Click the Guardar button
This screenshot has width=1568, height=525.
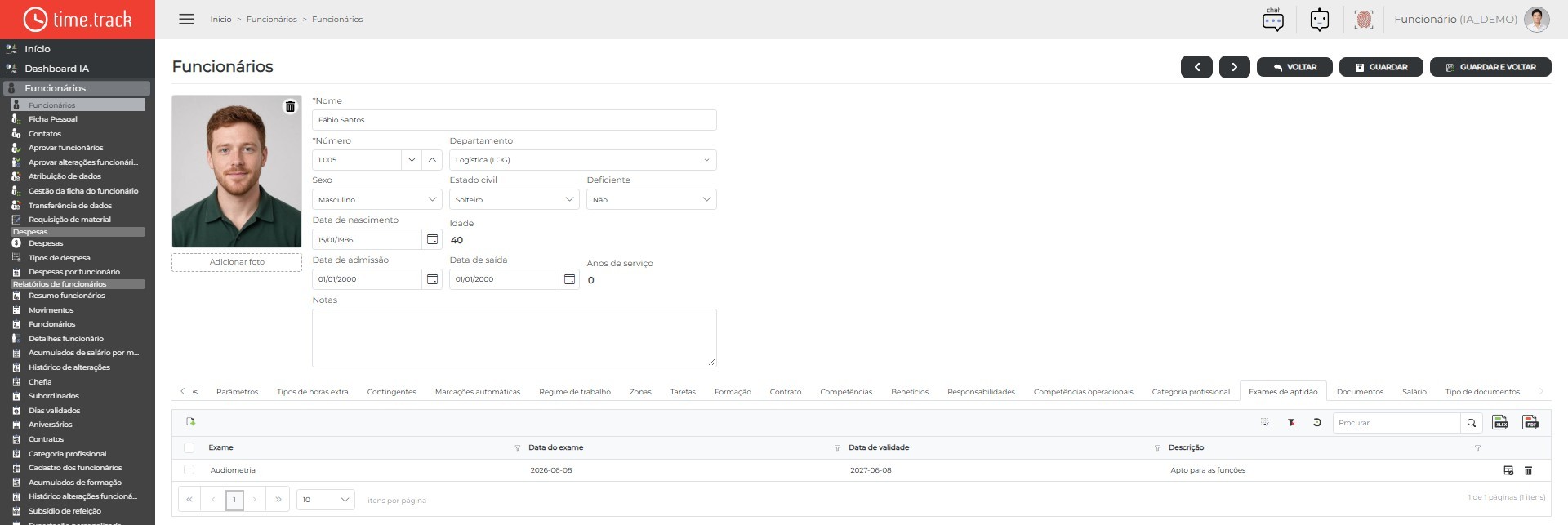tap(1381, 67)
